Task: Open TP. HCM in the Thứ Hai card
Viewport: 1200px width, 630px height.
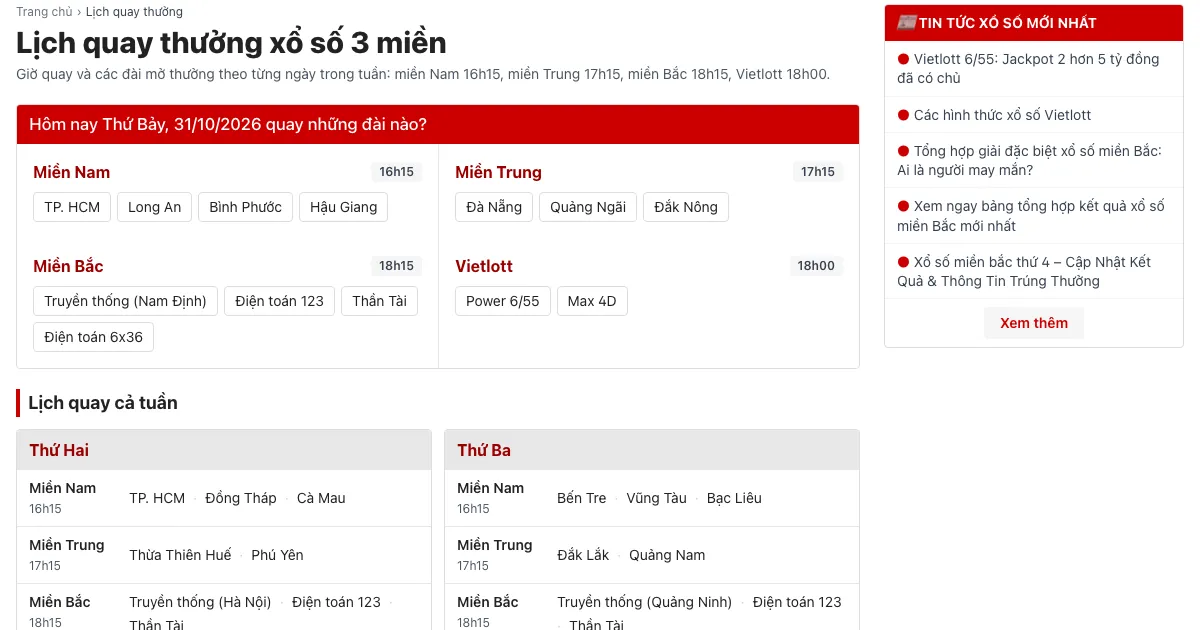Action: 157,498
